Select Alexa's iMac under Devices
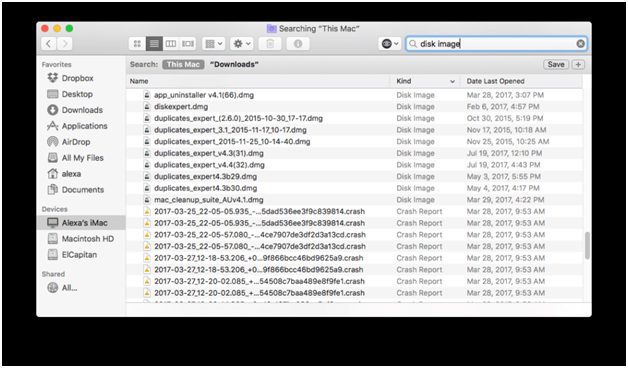628x368 pixels. 81,223
